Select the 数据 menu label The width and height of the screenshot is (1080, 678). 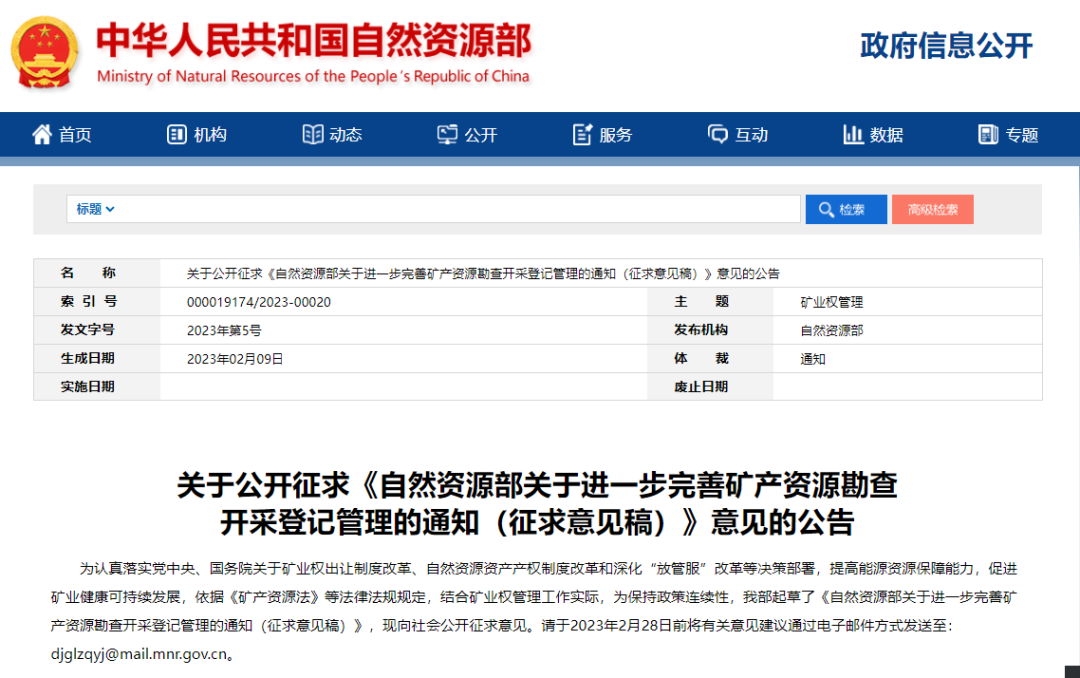pos(886,135)
